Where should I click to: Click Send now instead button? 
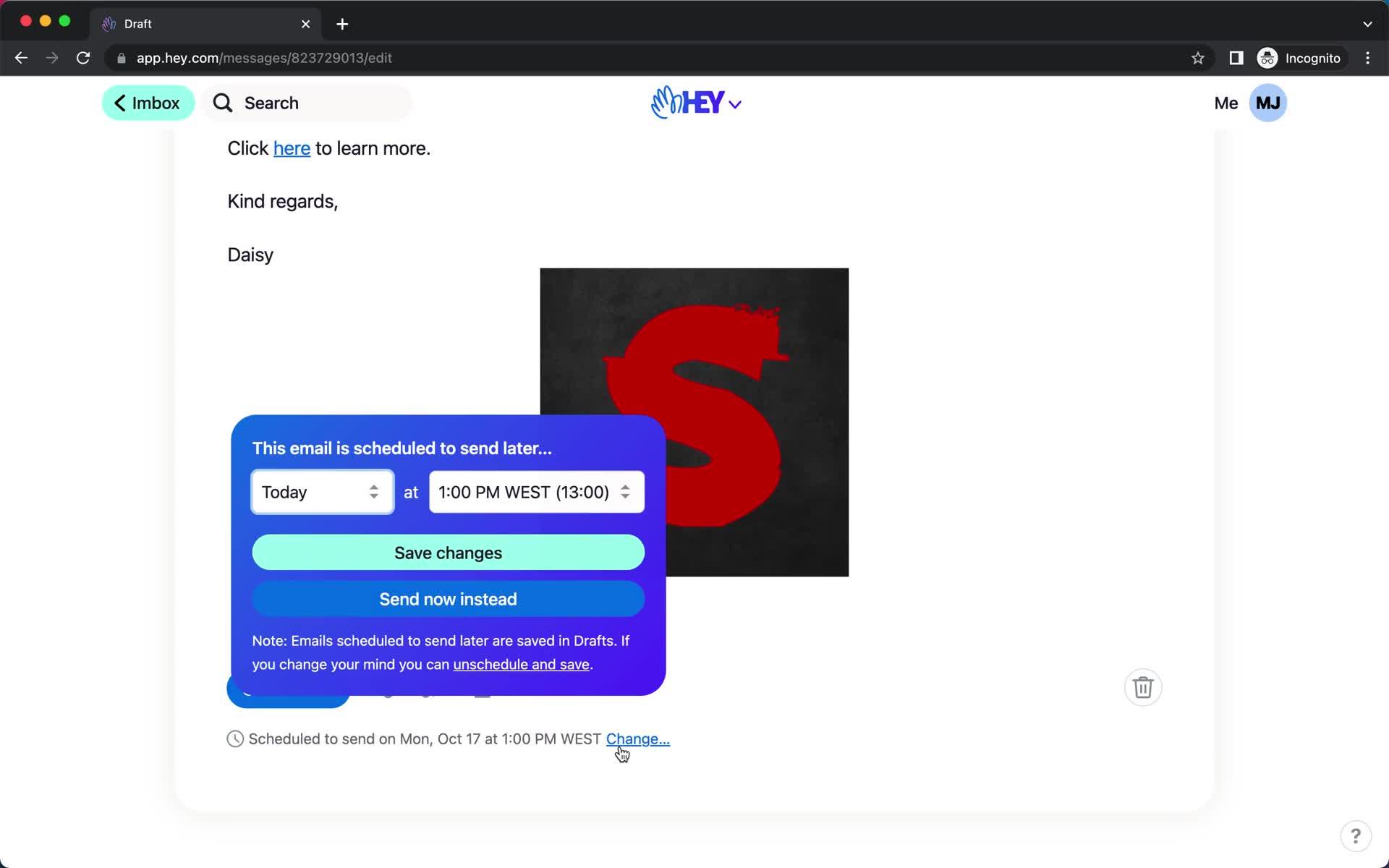point(448,598)
